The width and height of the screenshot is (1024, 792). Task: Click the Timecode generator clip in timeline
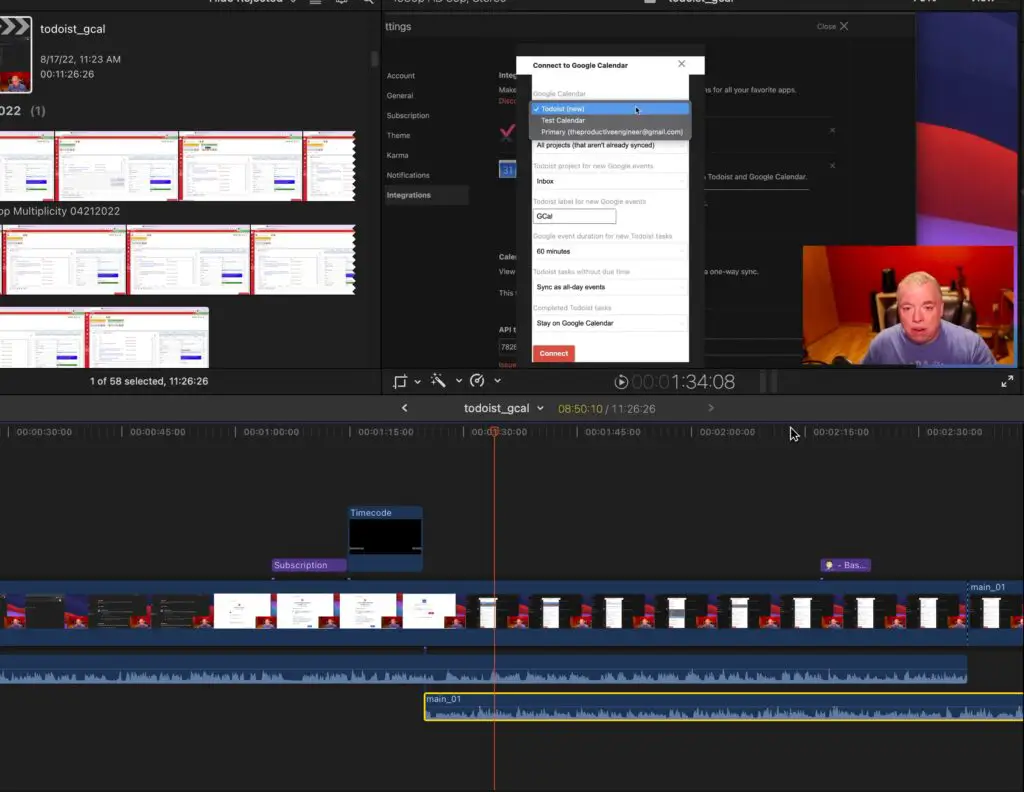coord(385,537)
